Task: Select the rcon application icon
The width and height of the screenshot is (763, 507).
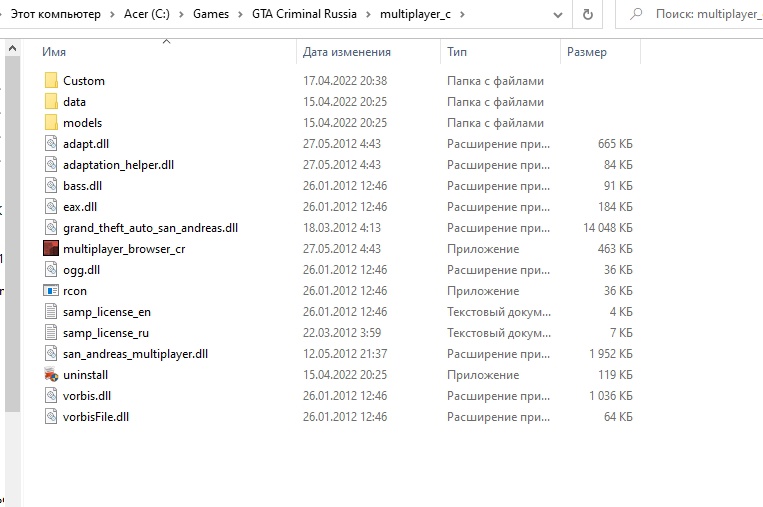Action: [52, 291]
